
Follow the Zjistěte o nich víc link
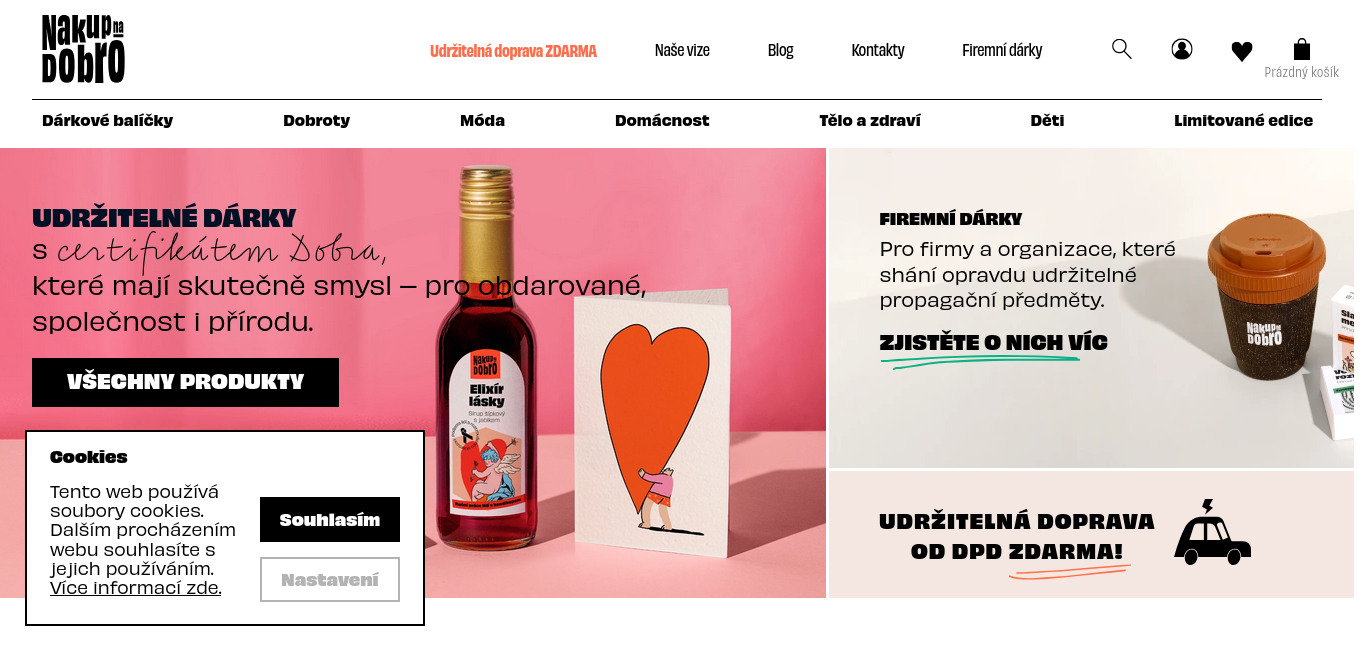[993, 343]
